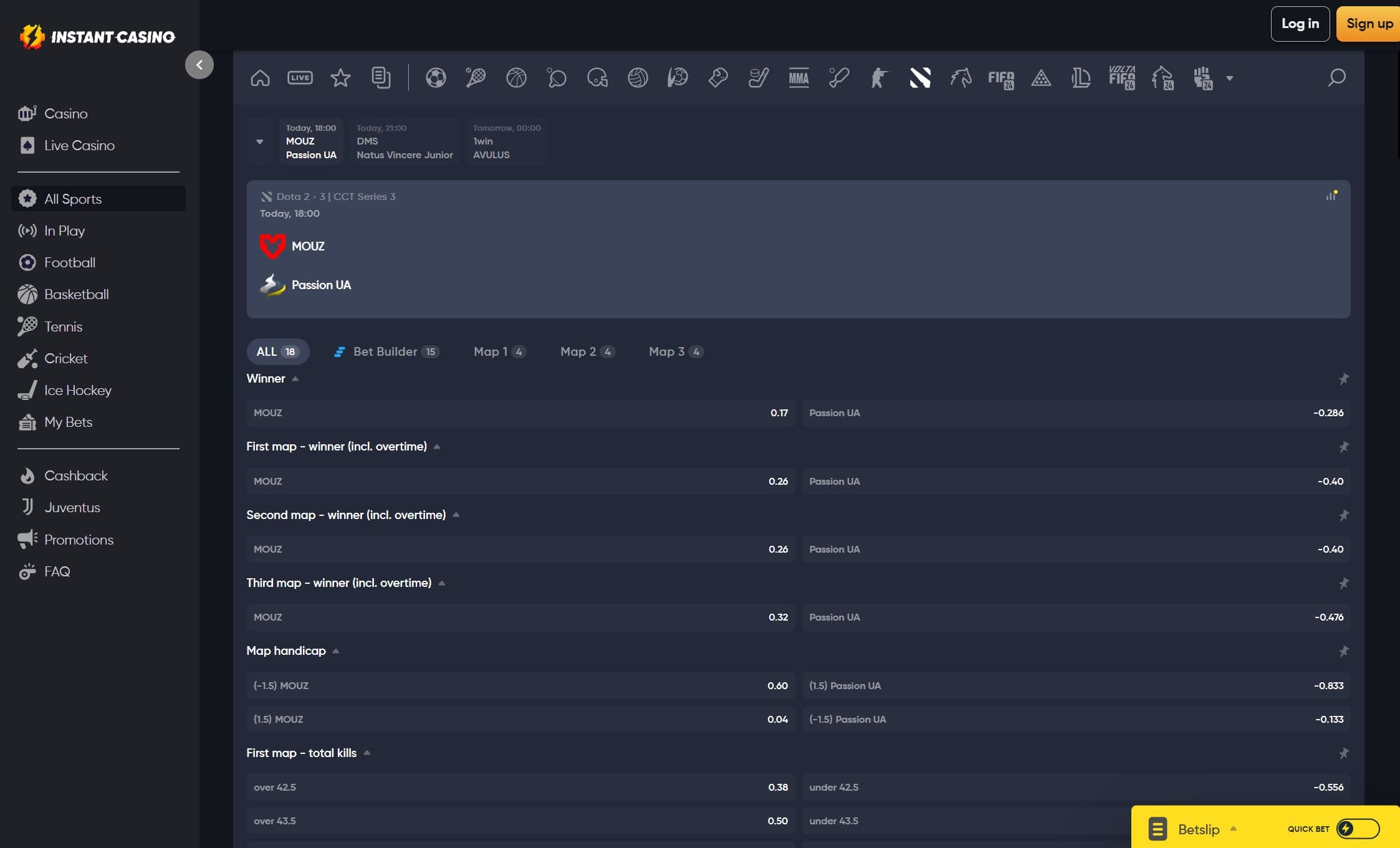Select the table tennis paddle icon
This screenshot has width=1400, height=848.
(x=557, y=78)
